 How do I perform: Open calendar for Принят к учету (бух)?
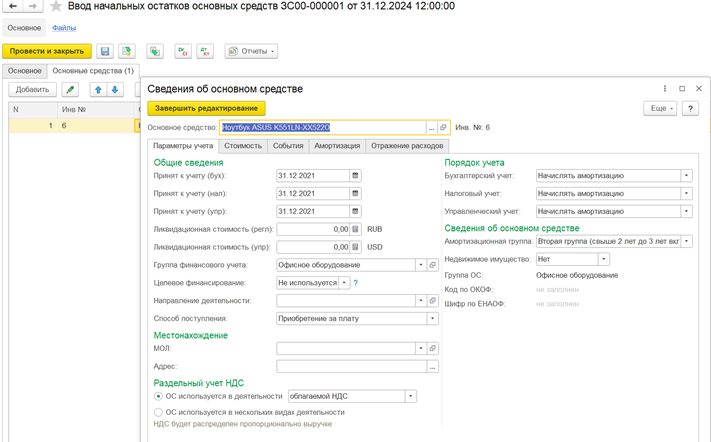pos(356,175)
